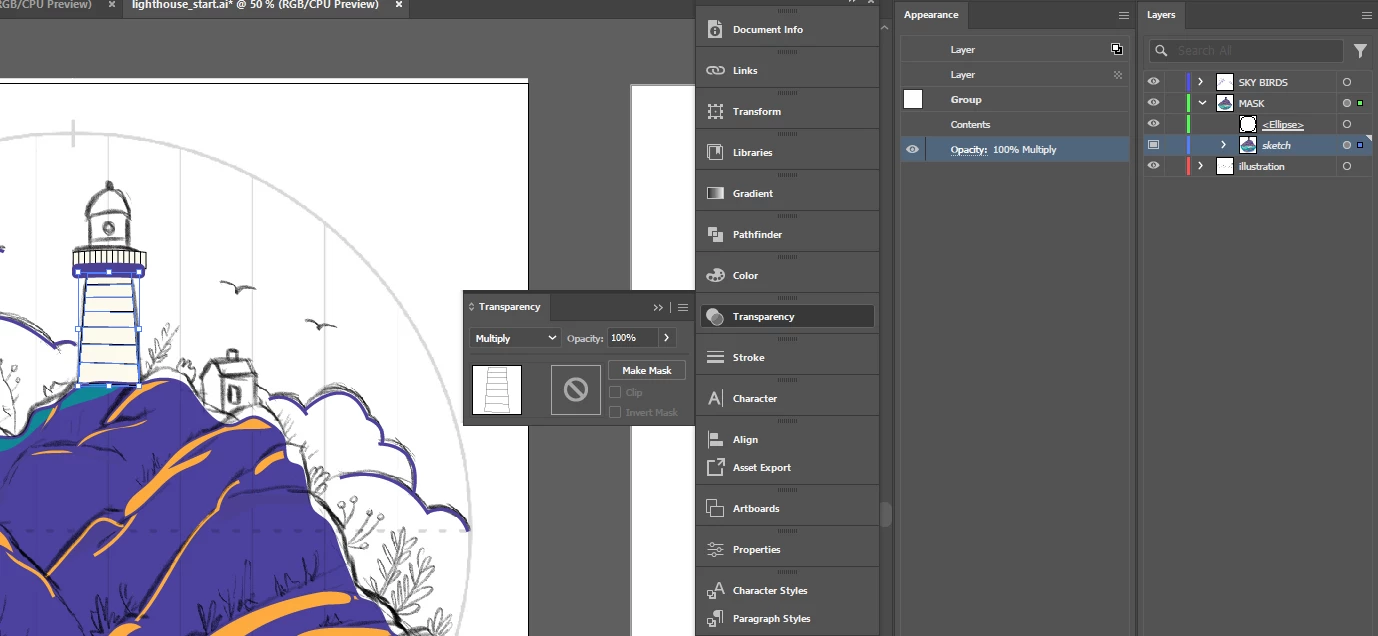Click the Search All layers field
The image size is (1378, 636).
(1246, 51)
